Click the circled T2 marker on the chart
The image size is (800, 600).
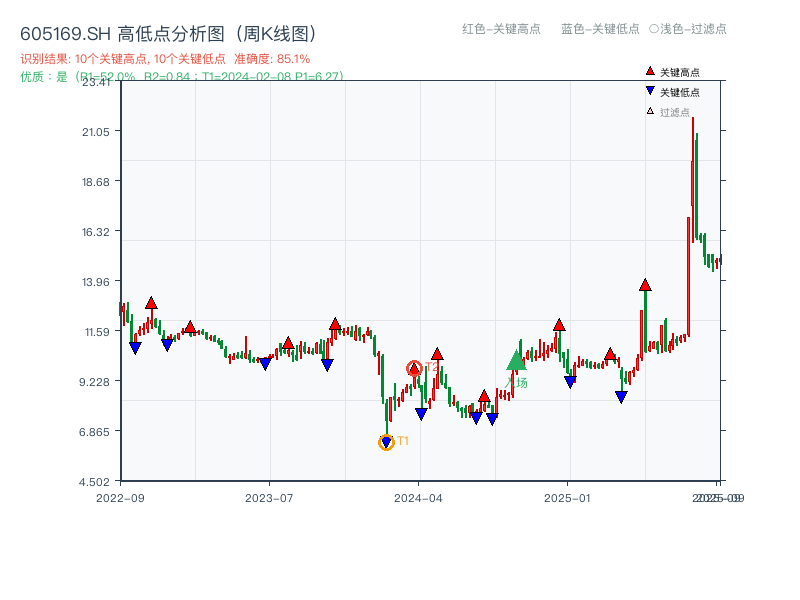point(414,369)
